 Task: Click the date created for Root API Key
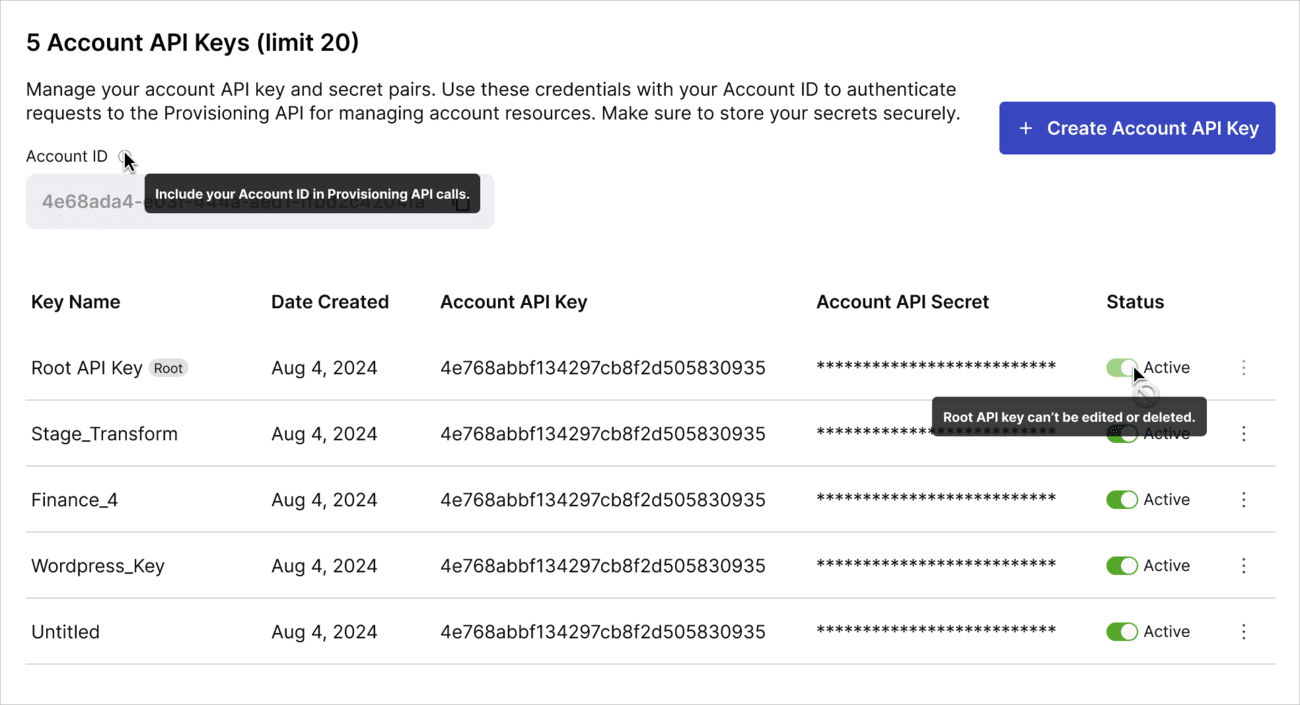pos(324,368)
